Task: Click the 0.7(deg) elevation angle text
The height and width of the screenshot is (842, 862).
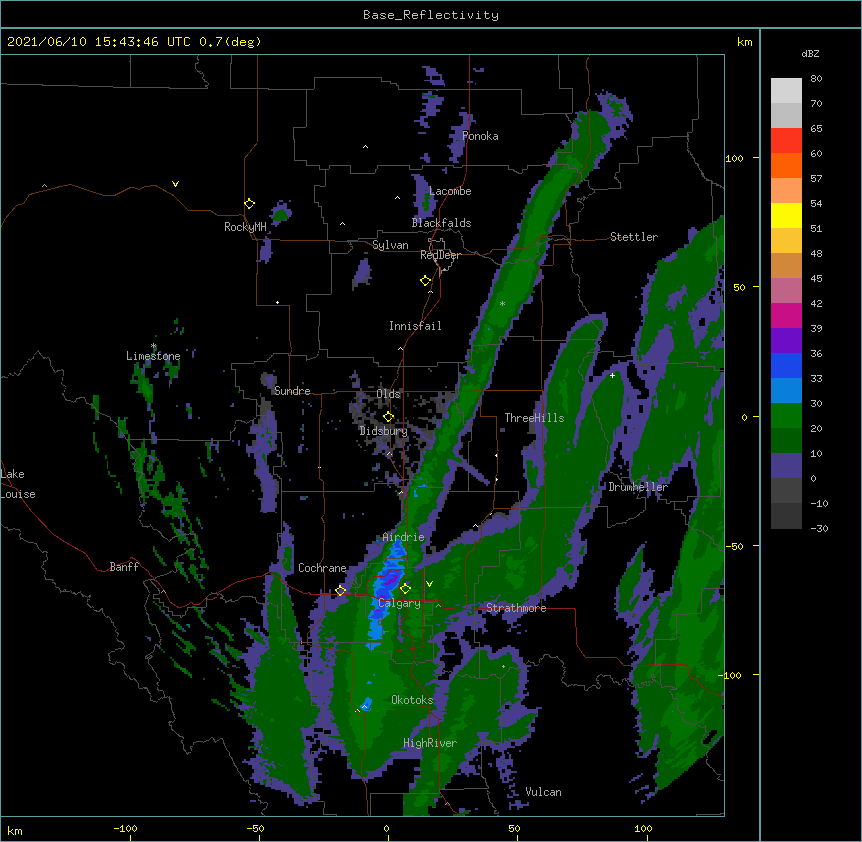Action: [x=230, y=42]
